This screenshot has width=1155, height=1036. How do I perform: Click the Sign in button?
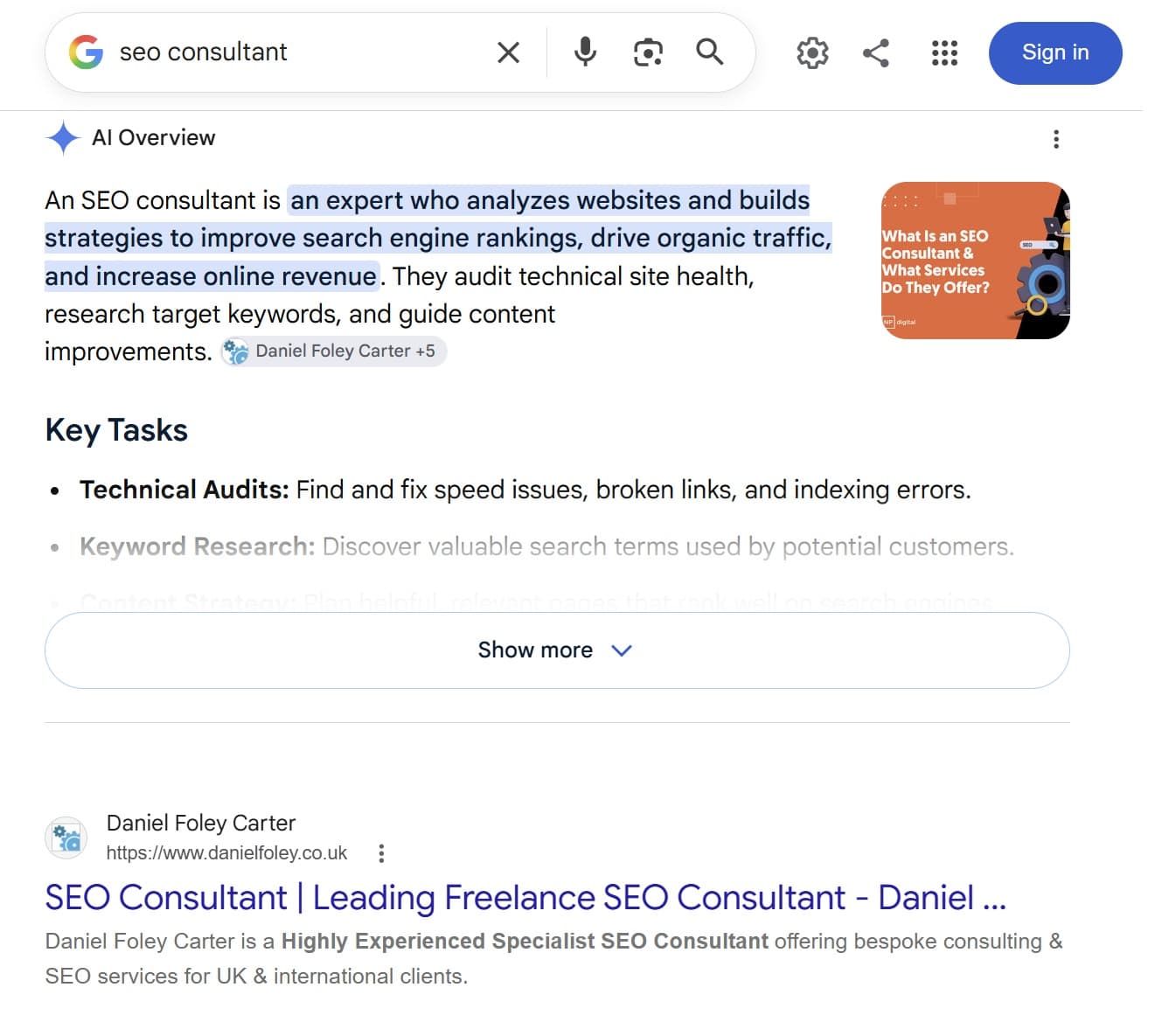[1055, 52]
